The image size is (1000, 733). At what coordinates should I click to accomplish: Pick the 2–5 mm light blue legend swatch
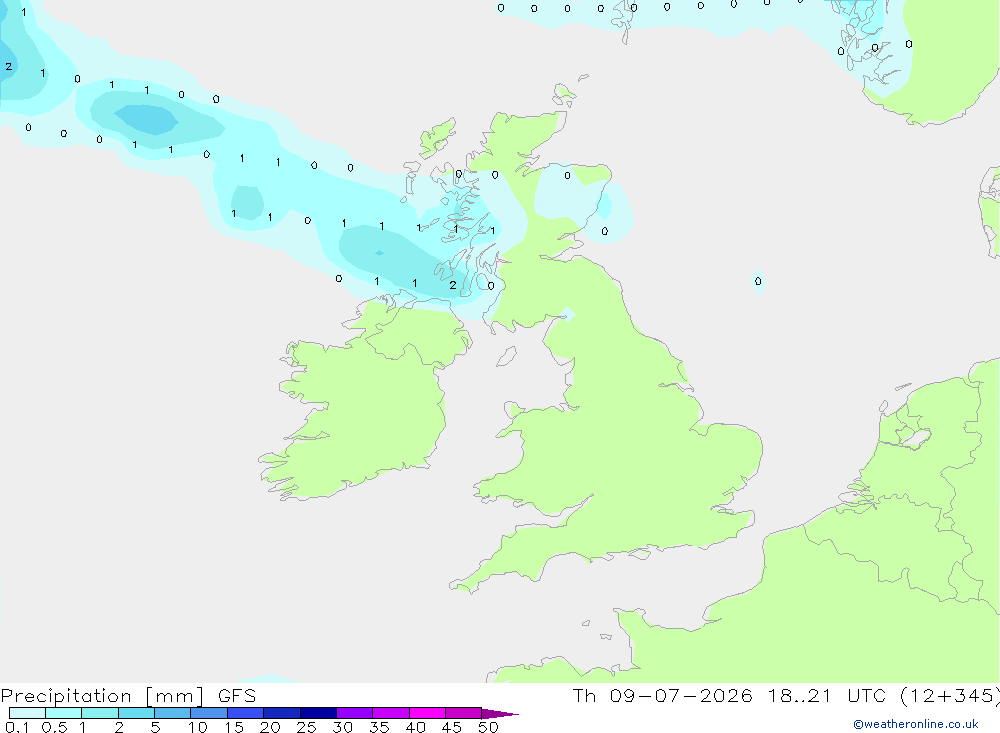click(x=136, y=713)
